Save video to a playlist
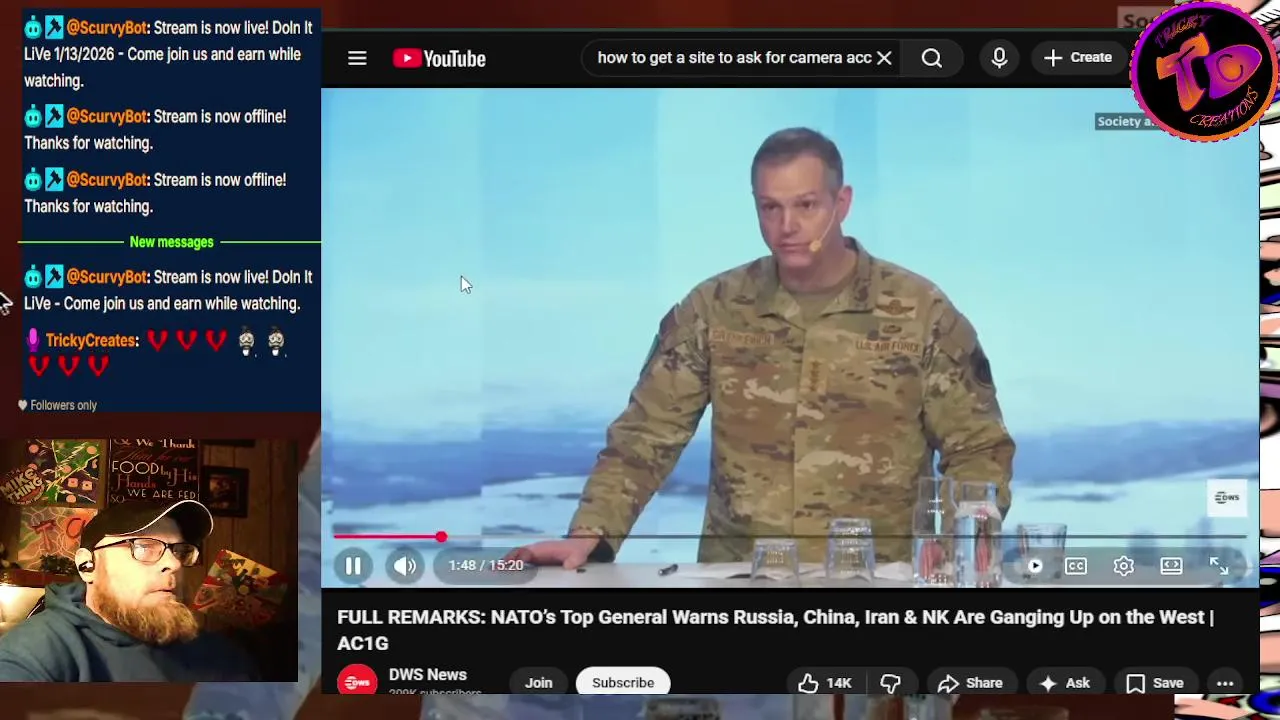Image resolution: width=1280 pixels, height=720 pixels. 1155,683
